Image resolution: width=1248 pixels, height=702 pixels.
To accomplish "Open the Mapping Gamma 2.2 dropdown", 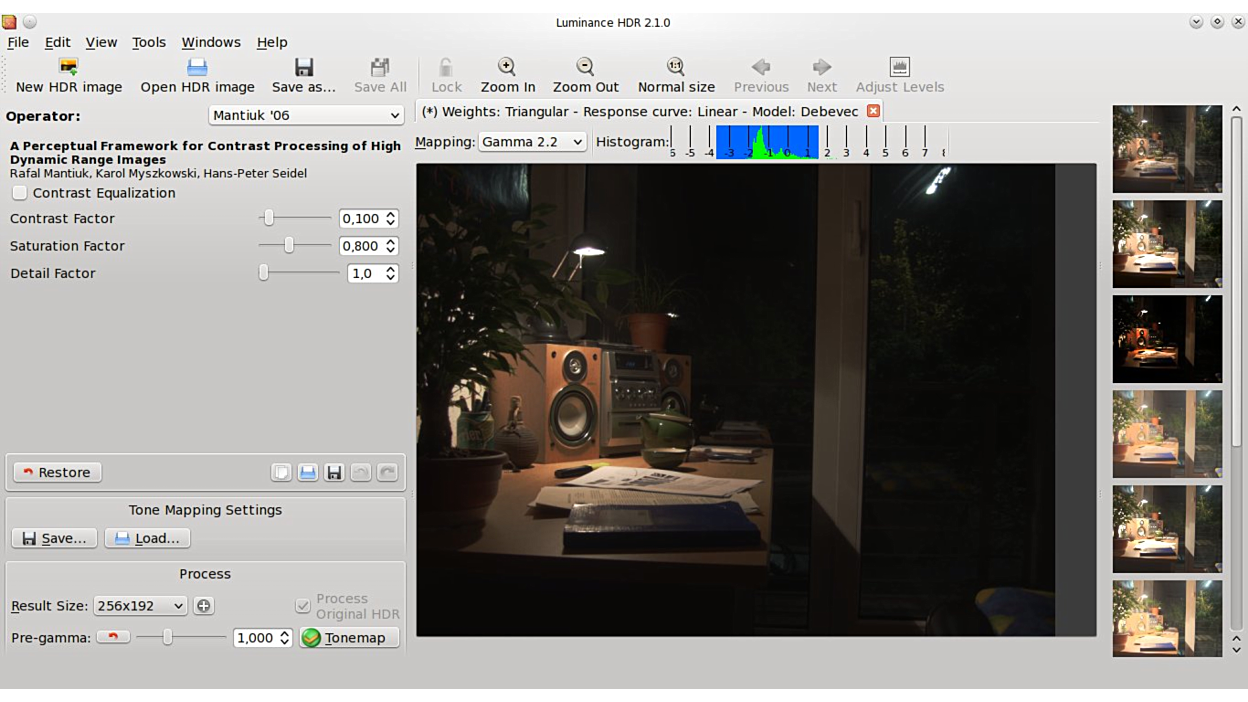I will point(532,142).
